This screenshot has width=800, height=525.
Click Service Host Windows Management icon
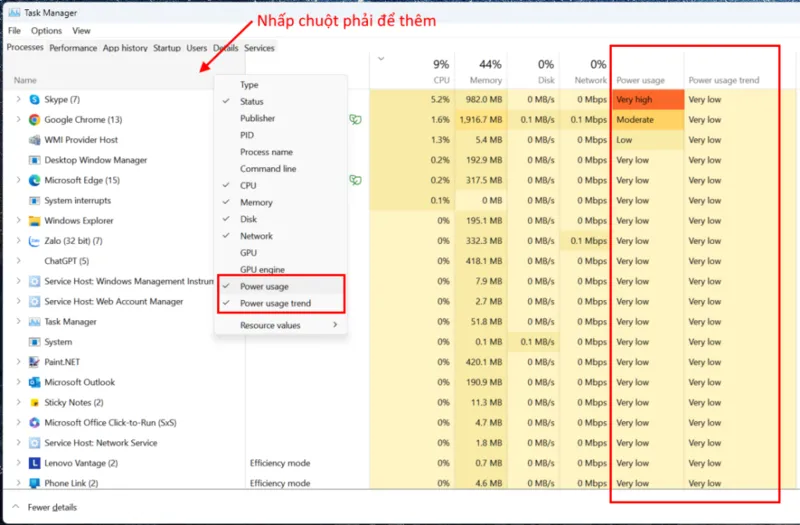tap(34, 281)
